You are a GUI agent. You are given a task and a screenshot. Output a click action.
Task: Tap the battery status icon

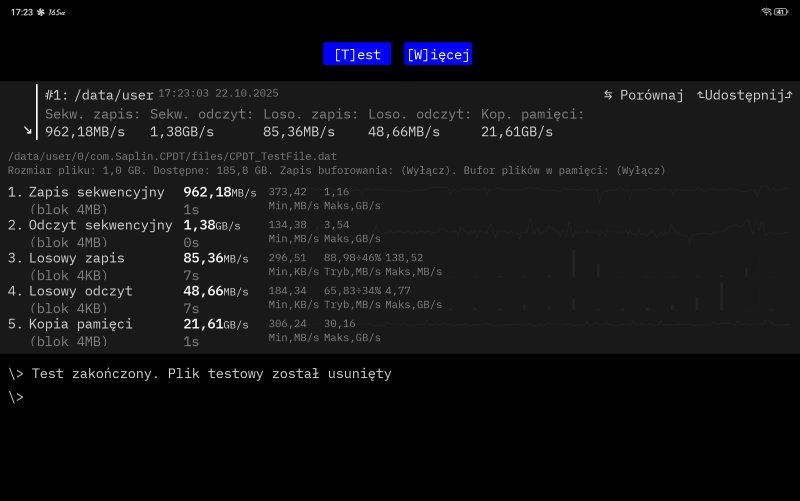[x=780, y=12]
